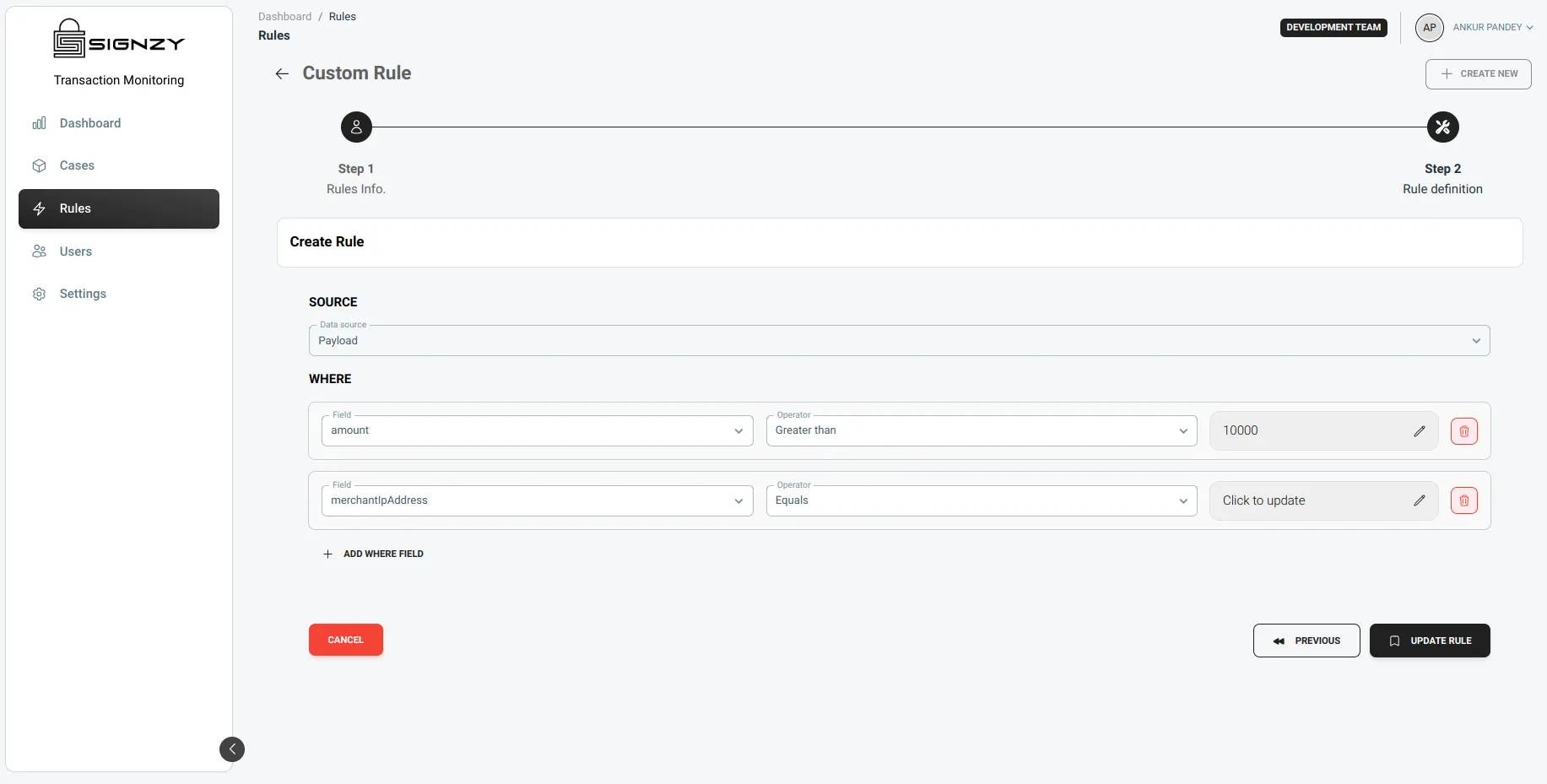This screenshot has width=1547, height=784.
Task: Click the Development Team badge
Action: click(x=1333, y=28)
